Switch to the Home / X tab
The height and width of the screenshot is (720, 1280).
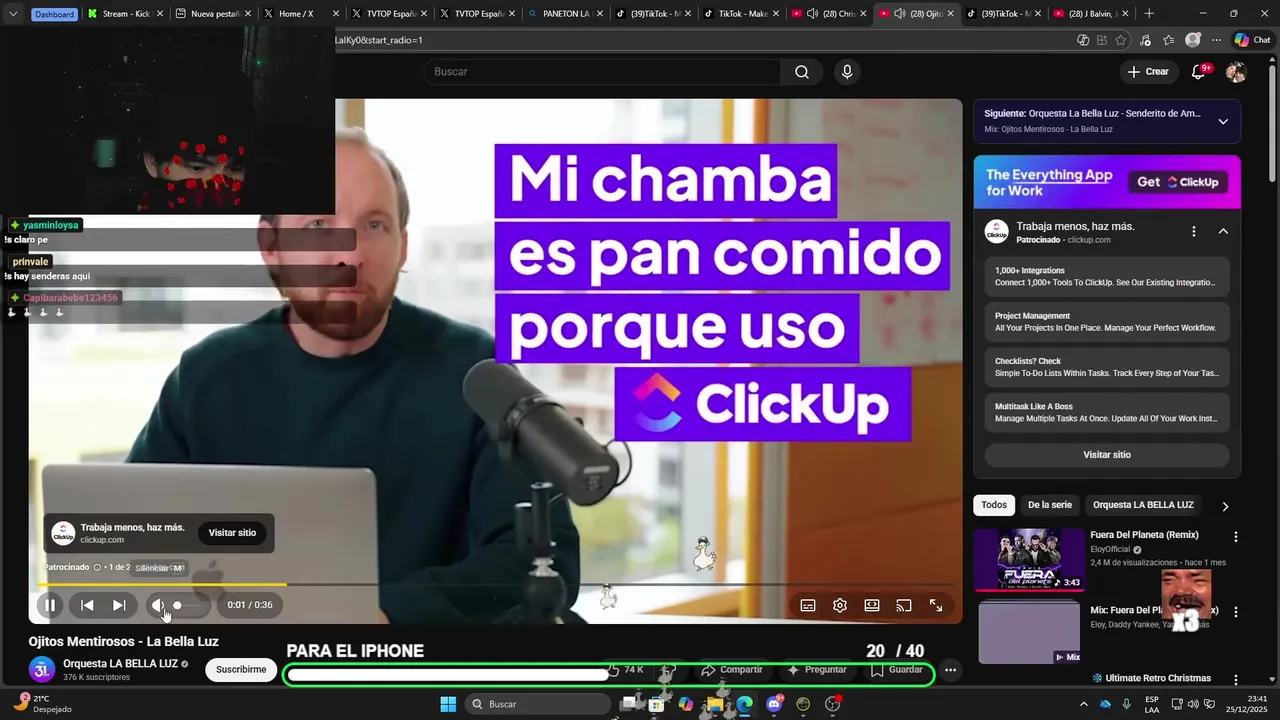(x=301, y=14)
